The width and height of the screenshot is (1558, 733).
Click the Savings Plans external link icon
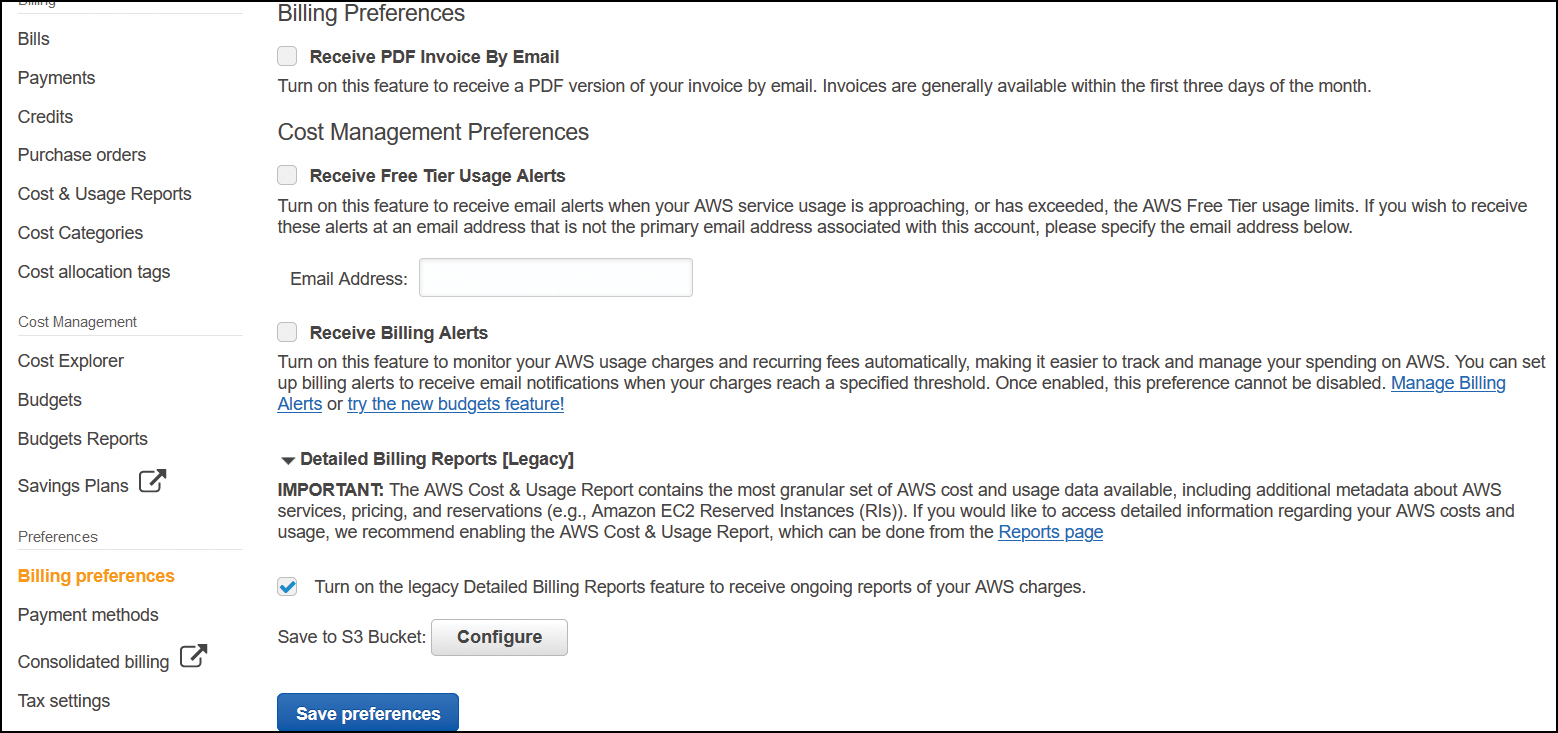click(x=152, y=482)
